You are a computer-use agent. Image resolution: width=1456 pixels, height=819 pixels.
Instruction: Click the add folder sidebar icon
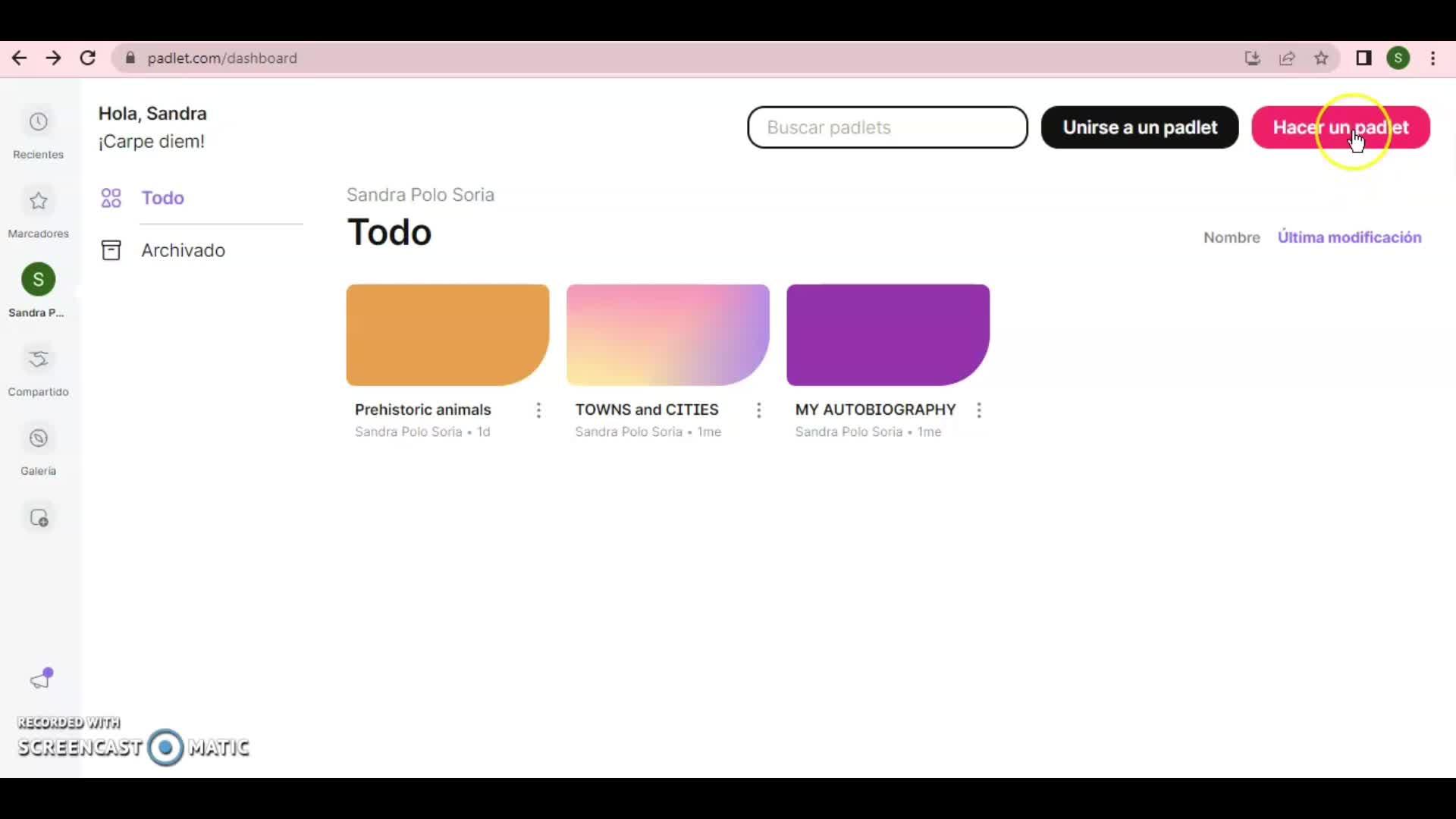[39, 518]
